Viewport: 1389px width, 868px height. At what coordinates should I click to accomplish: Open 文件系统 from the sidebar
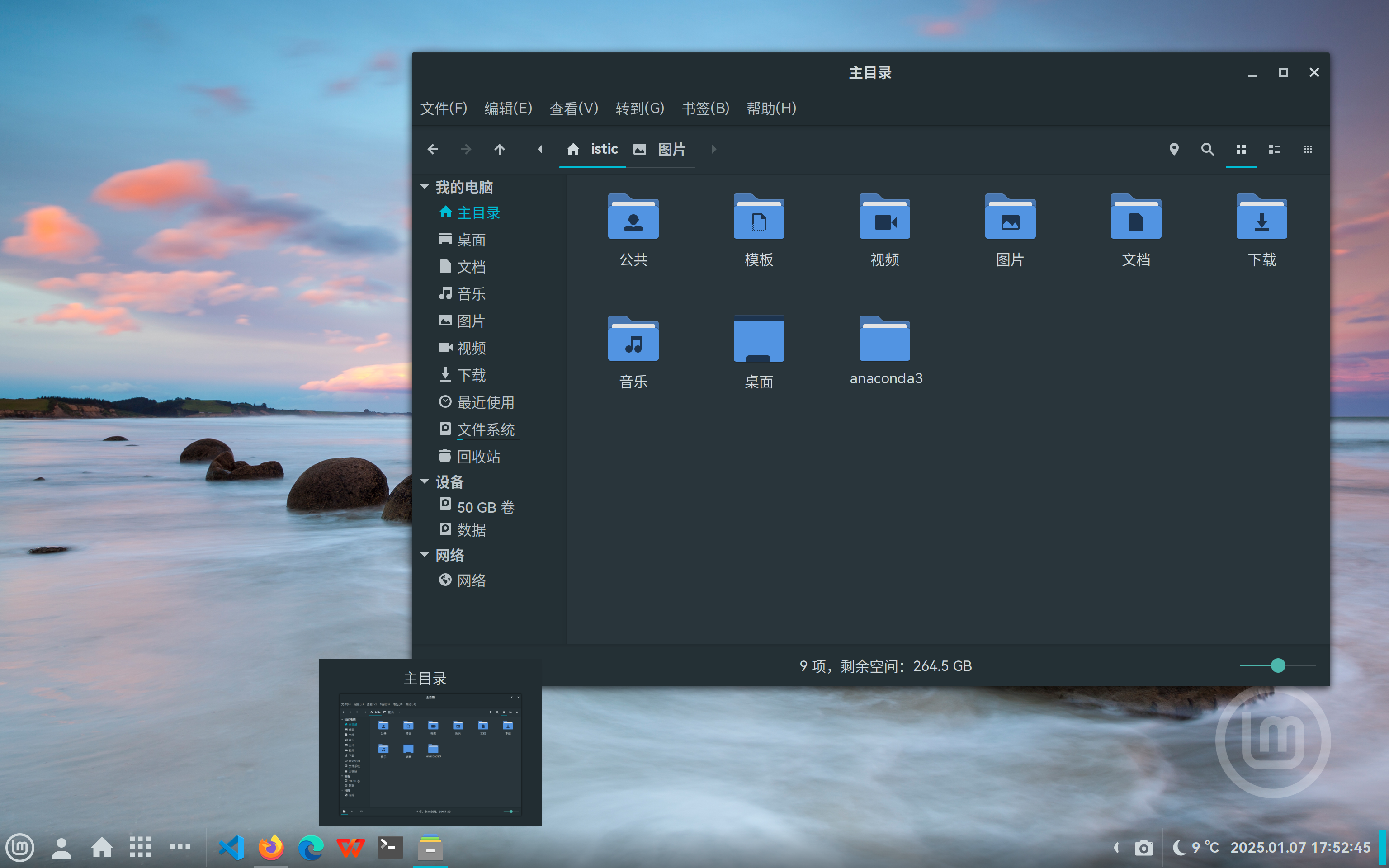coord(486,429)
